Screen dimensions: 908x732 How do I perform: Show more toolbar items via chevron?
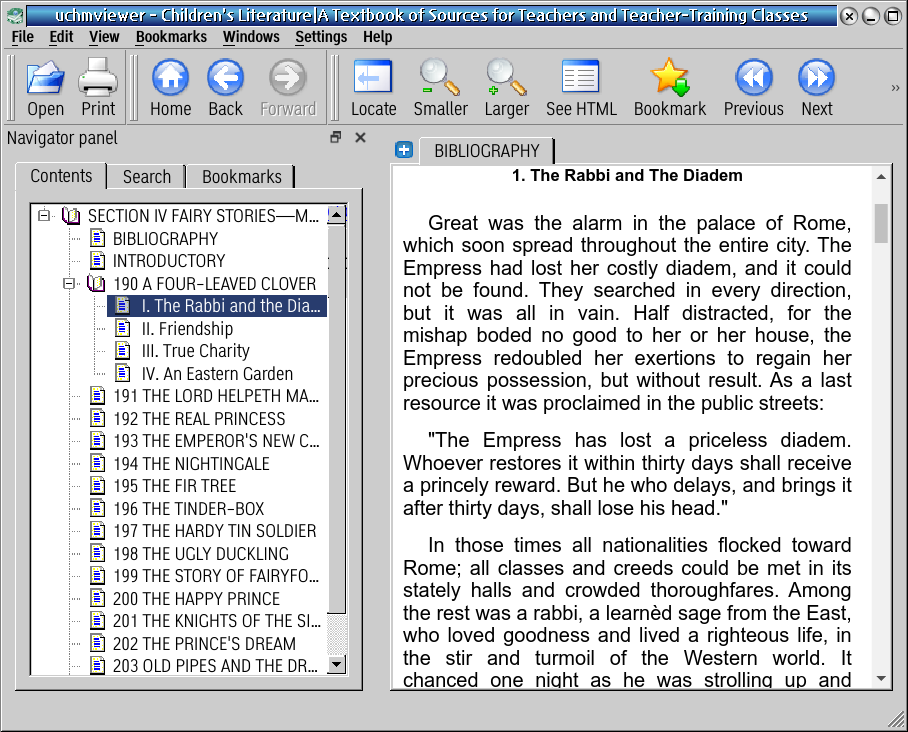tap(894, 88)
